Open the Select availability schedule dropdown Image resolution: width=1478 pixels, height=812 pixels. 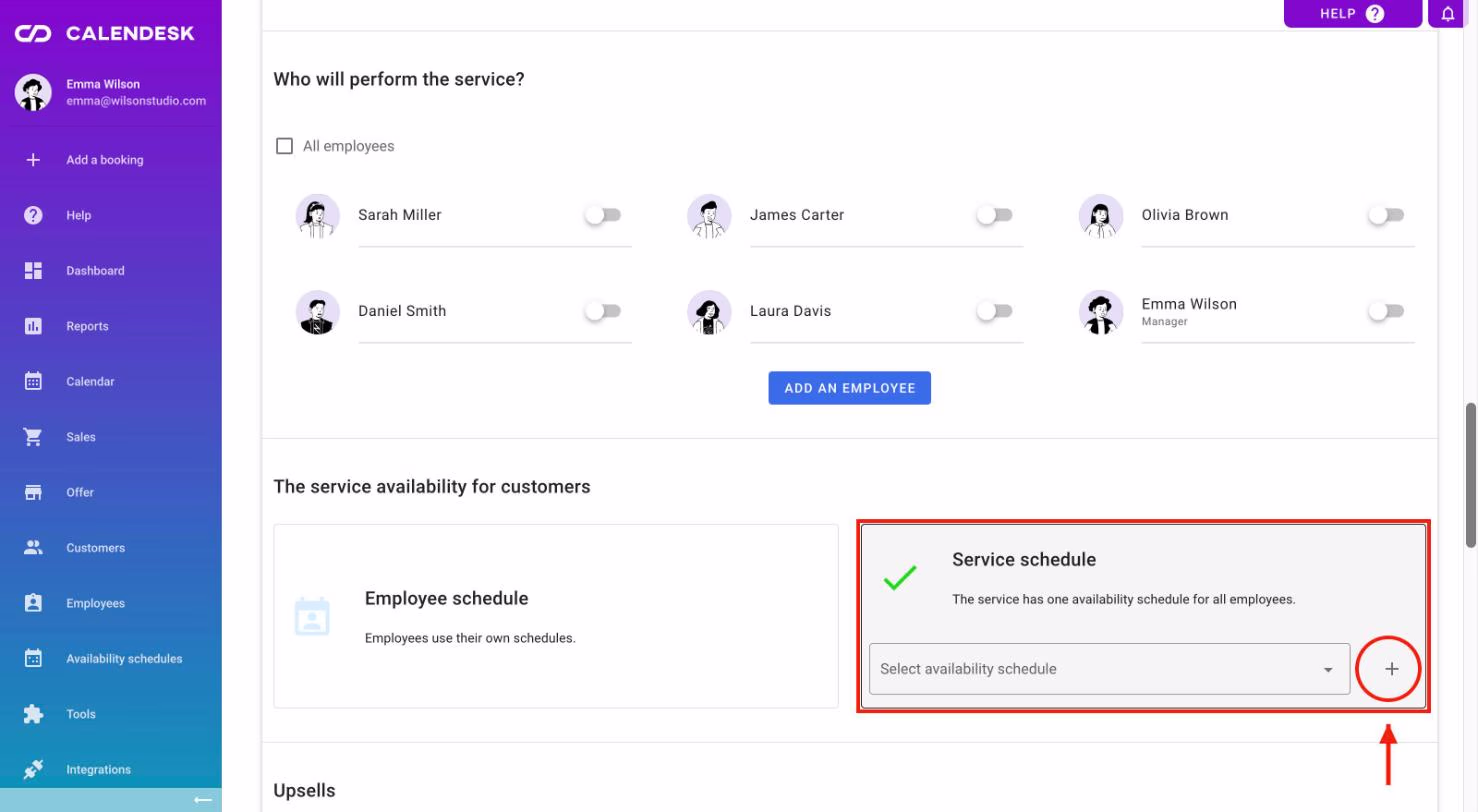[x=1109, y=669]
